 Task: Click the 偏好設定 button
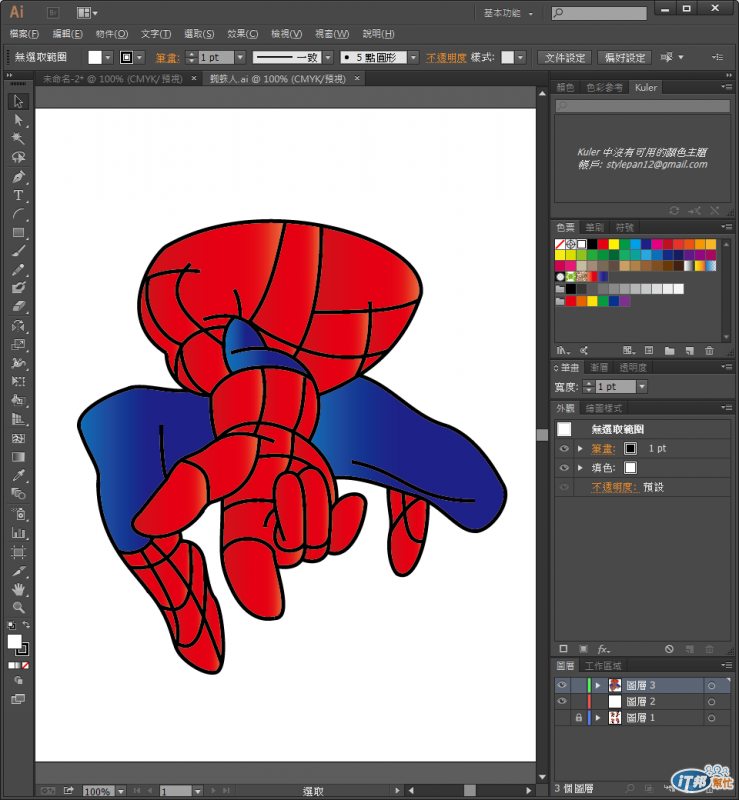(625, 58)
